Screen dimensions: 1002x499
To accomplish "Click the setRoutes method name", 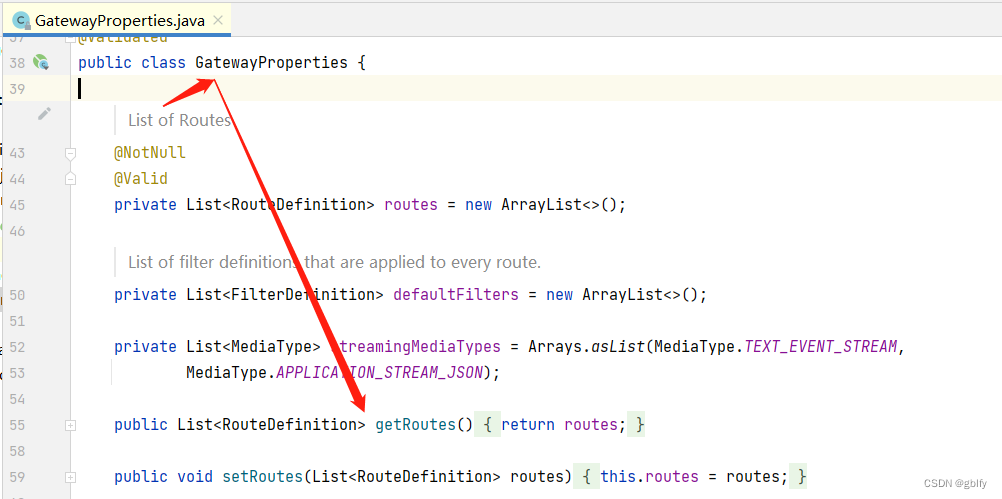I will tap(263, 477).
